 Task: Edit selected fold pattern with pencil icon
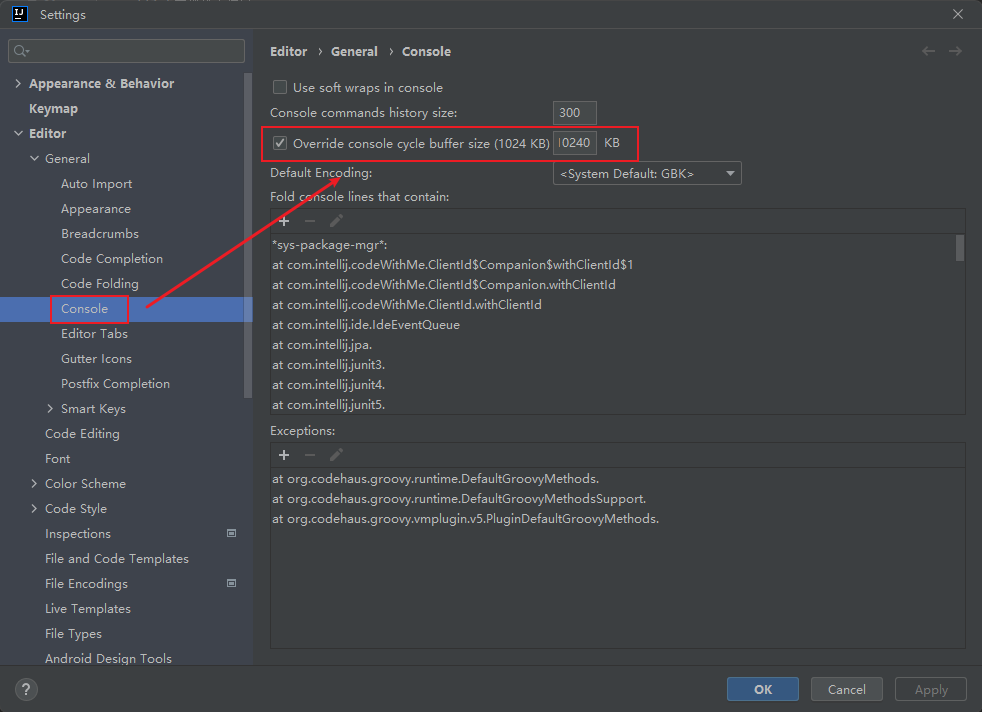point(336,221)
